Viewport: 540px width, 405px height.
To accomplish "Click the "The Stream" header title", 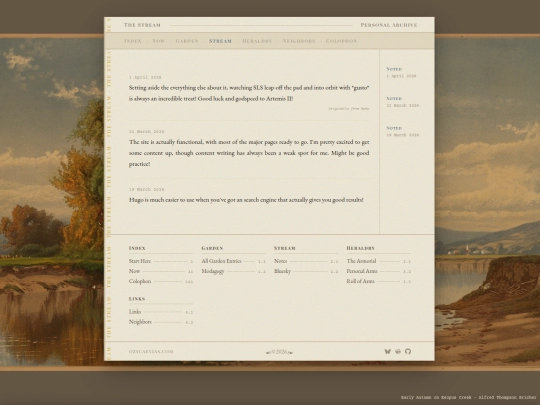I will click(x=142, y=25).
